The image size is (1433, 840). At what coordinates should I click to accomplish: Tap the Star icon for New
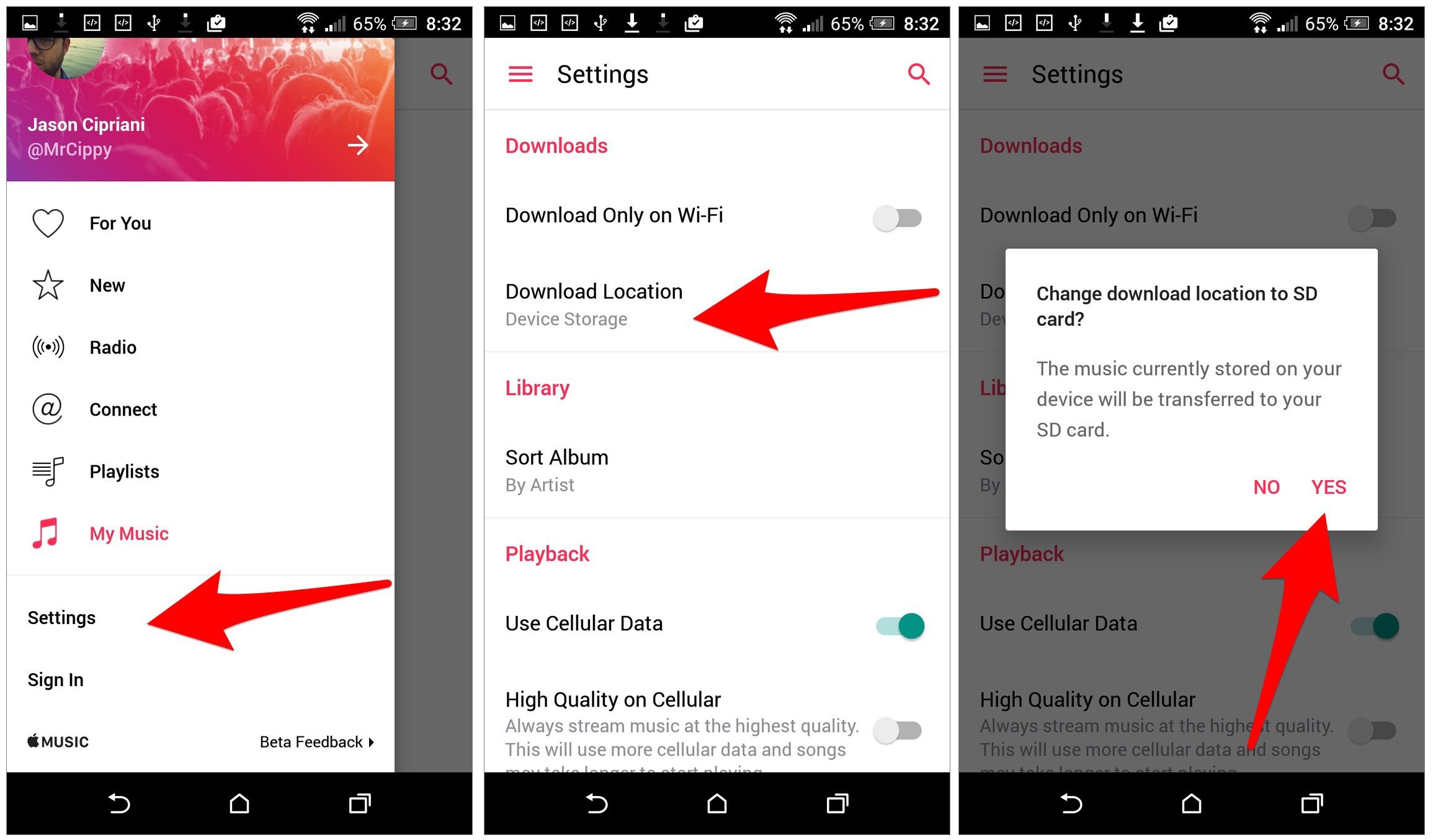[47, 283]
